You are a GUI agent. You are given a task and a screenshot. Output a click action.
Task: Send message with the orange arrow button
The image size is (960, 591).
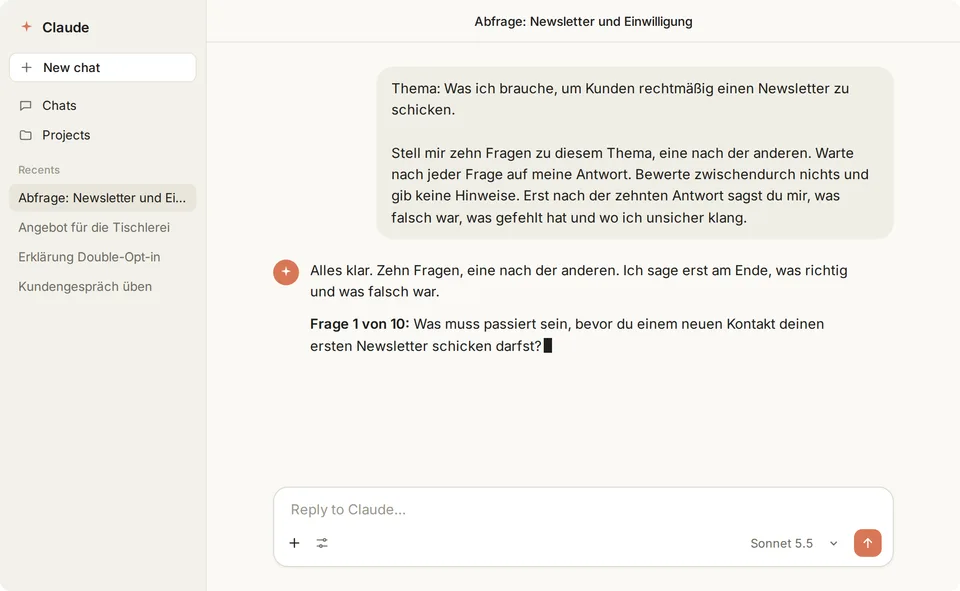tap(868, 543)
